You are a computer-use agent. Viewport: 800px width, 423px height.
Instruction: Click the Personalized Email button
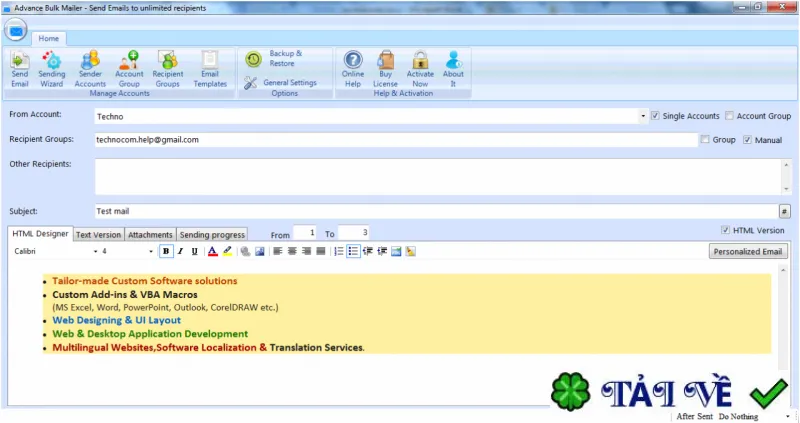pyautogui.click(x=747, y=252)
